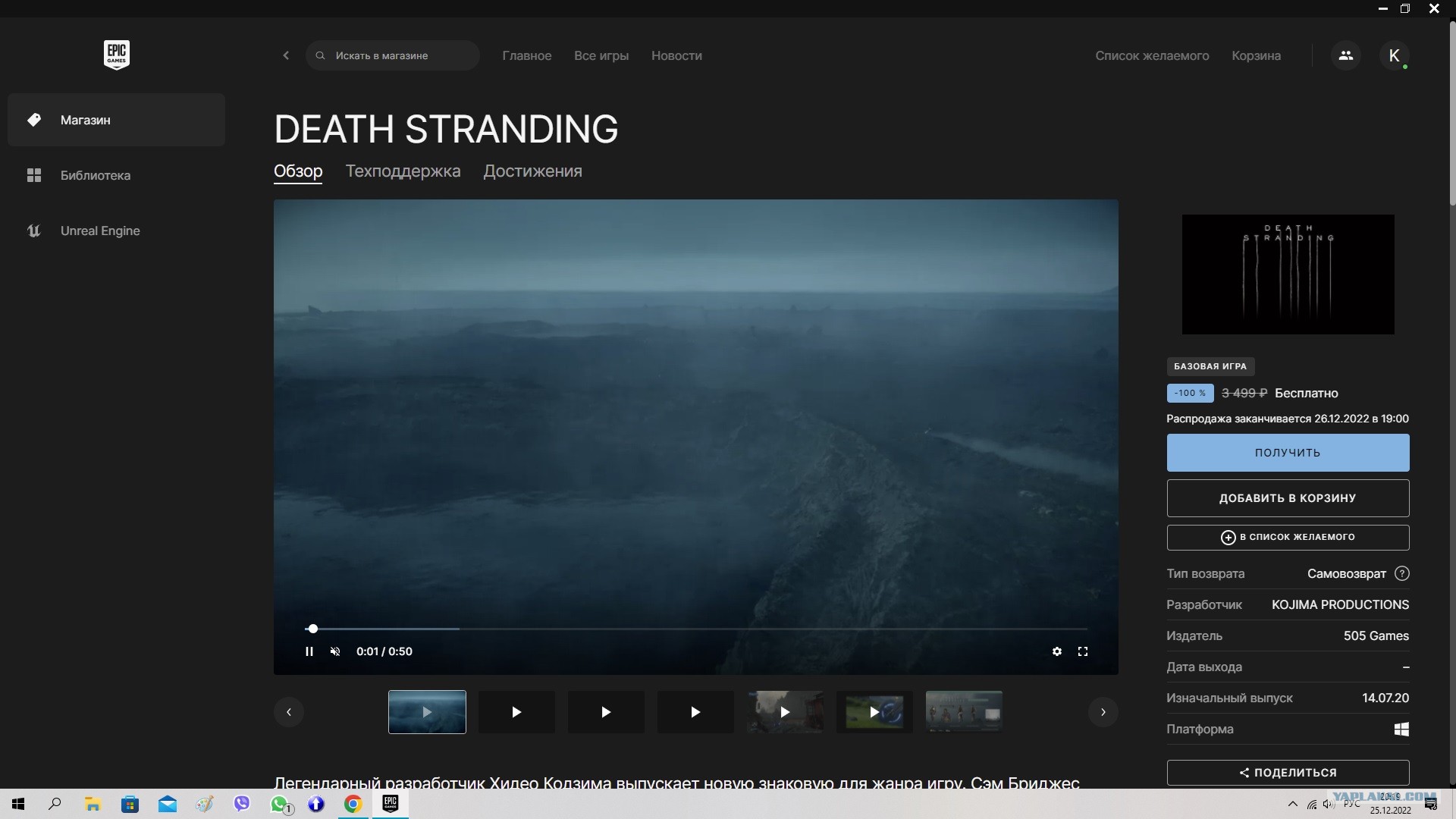Click the Death Stranding cover art
Screen dimensions: 1456x819
click(x=1288, y=274)
